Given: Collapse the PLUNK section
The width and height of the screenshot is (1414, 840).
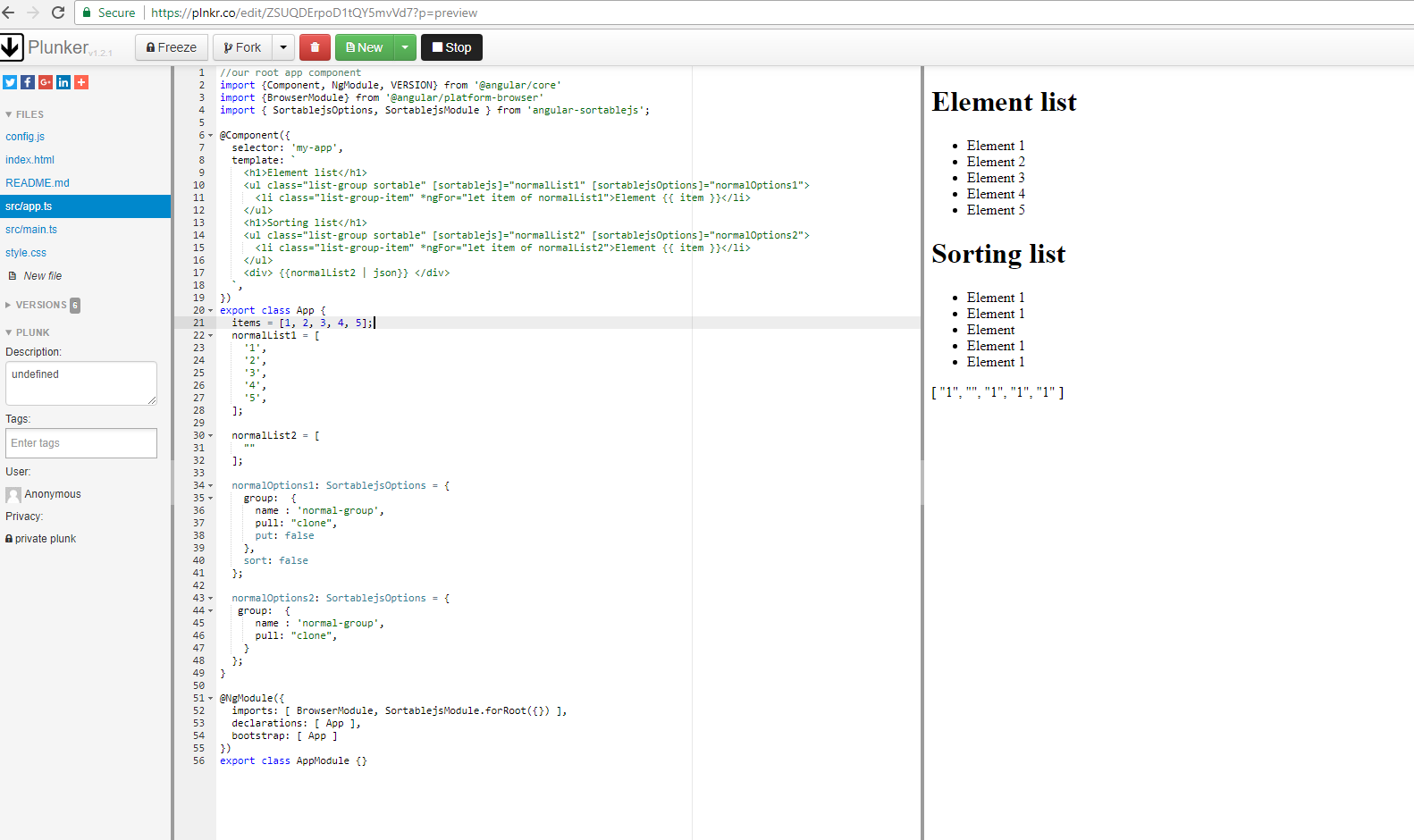Looking at the screenshot, I should (x=28, y=332).
